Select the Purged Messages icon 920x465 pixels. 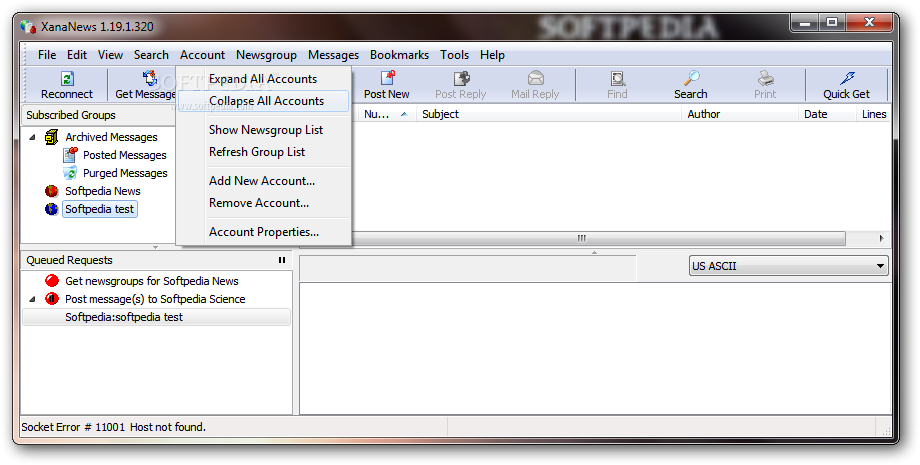70,173
